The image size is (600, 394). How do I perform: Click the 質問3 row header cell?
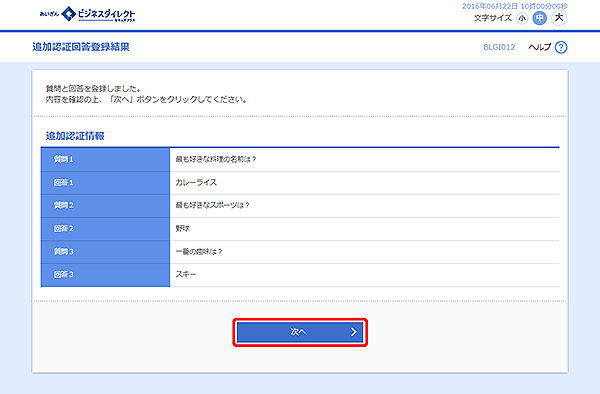click(105, 252)
